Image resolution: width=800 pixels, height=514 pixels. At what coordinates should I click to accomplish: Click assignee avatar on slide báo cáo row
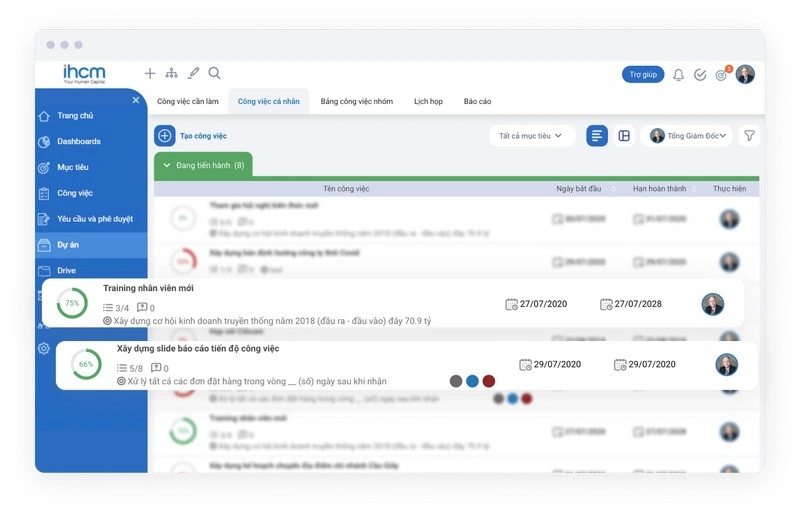[x=727, y=364]
